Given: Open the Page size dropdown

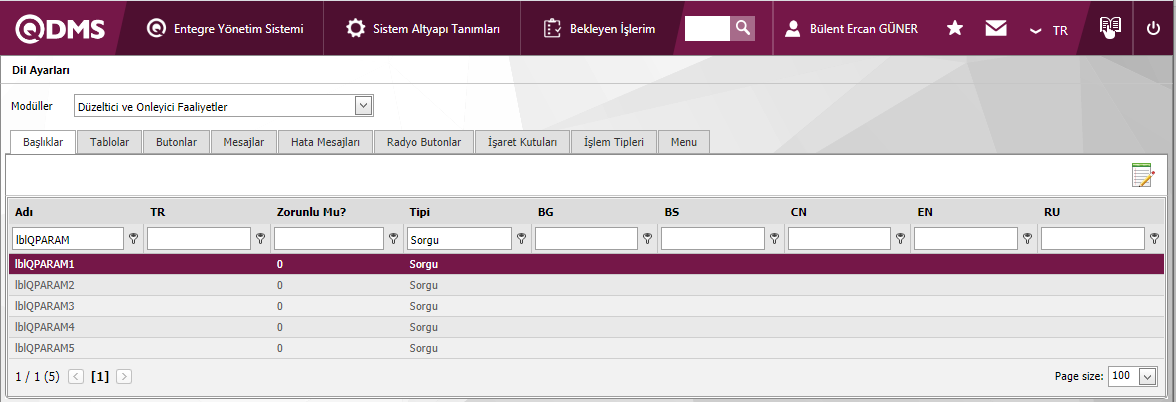Looking at the screenshot, I should [x=1147, y=377].
